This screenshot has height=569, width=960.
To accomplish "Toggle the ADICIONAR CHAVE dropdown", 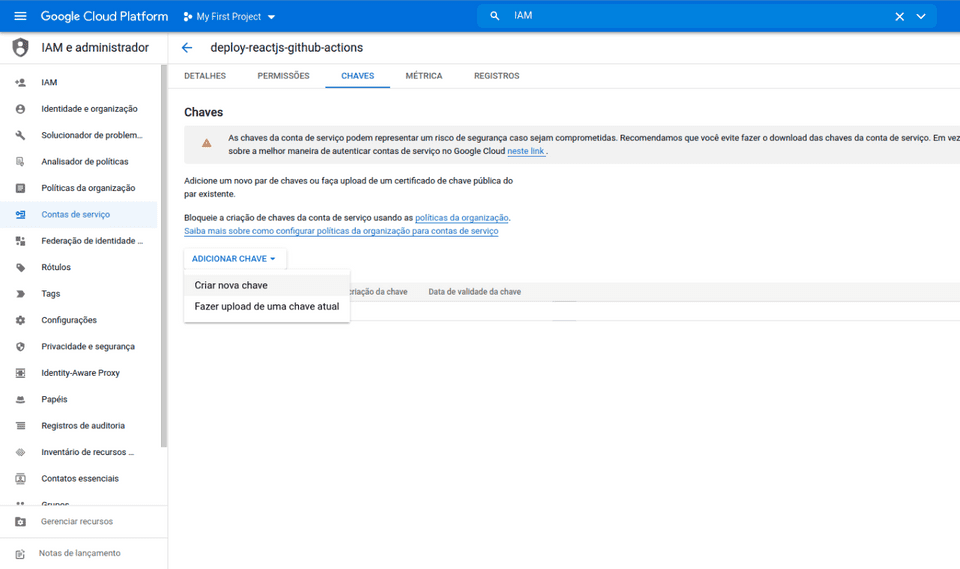I will tap(234, 259).
